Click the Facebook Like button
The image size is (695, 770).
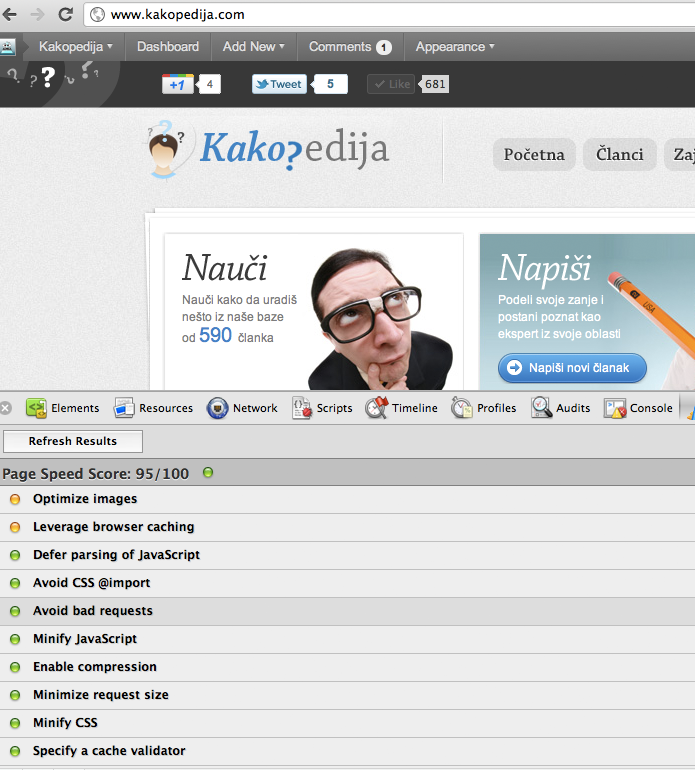pyautogui.click(x=391, y=84)
